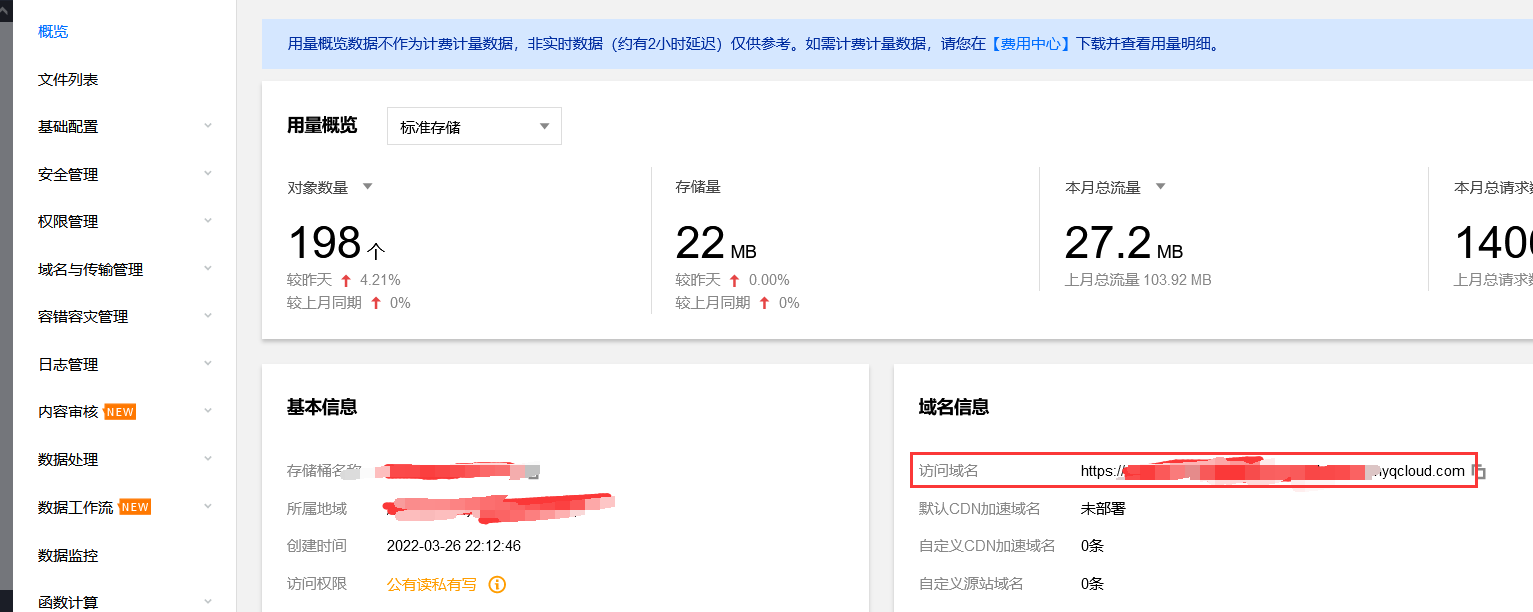Click the 未部署 CDN status text
This screenshot has height=612, width=1533.
tap(1103, 508)
